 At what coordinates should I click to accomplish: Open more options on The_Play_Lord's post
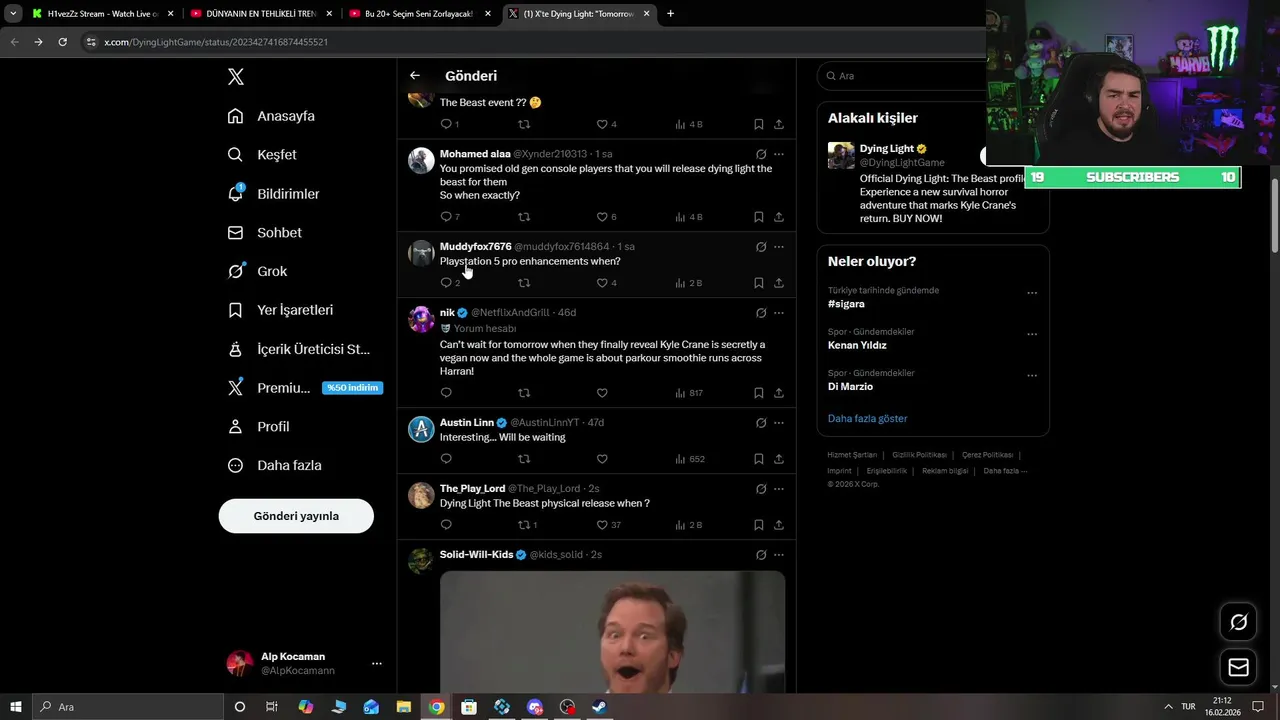(779, 489)
